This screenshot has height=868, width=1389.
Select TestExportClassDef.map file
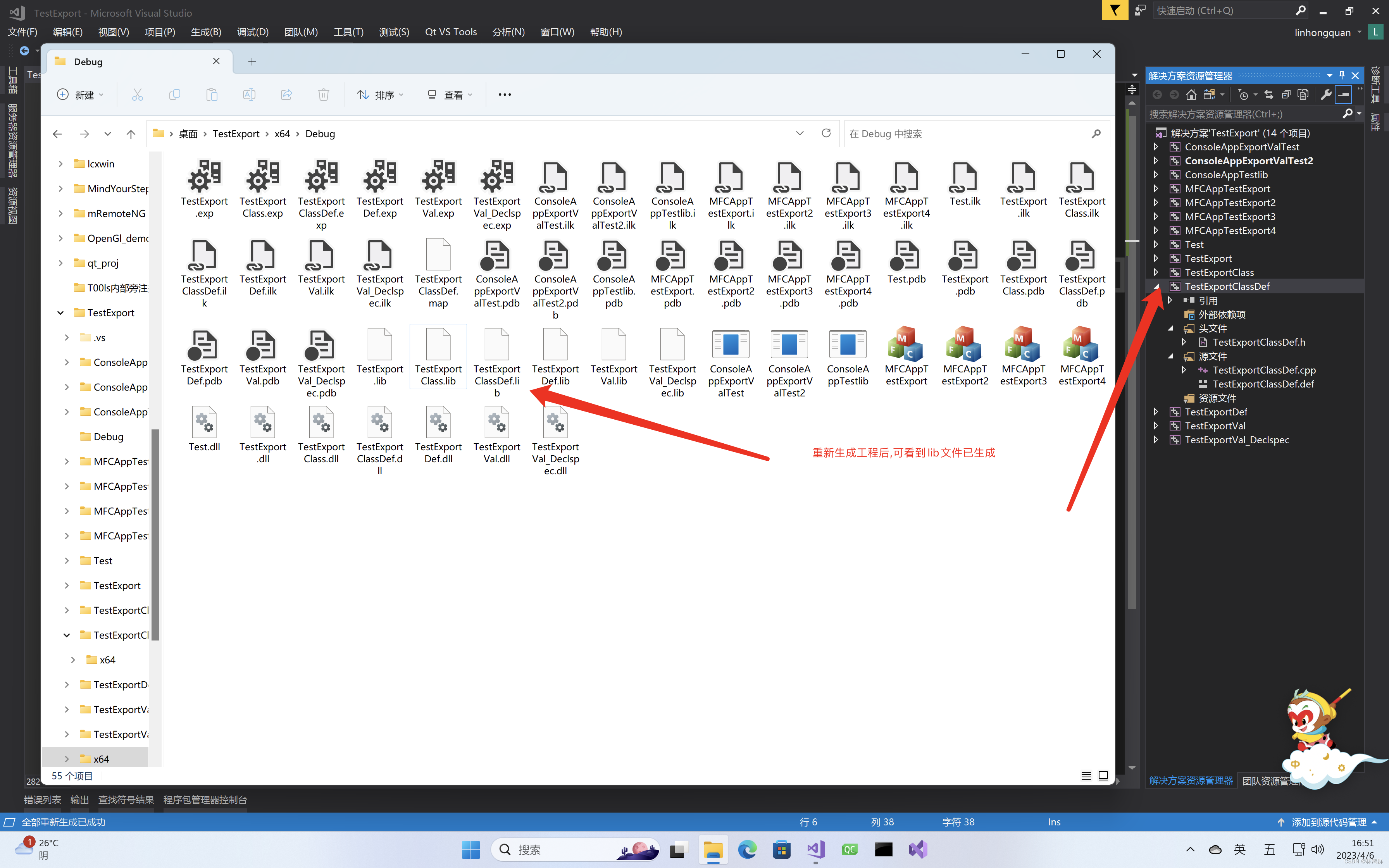pyautogui.click(x=438, y=273)
